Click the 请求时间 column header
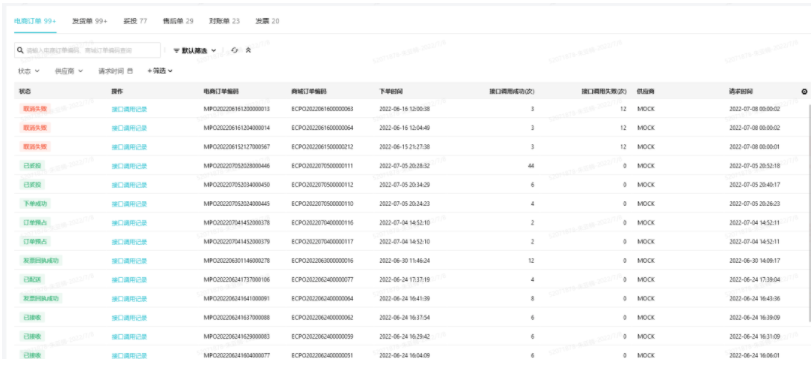 point(741,92)
